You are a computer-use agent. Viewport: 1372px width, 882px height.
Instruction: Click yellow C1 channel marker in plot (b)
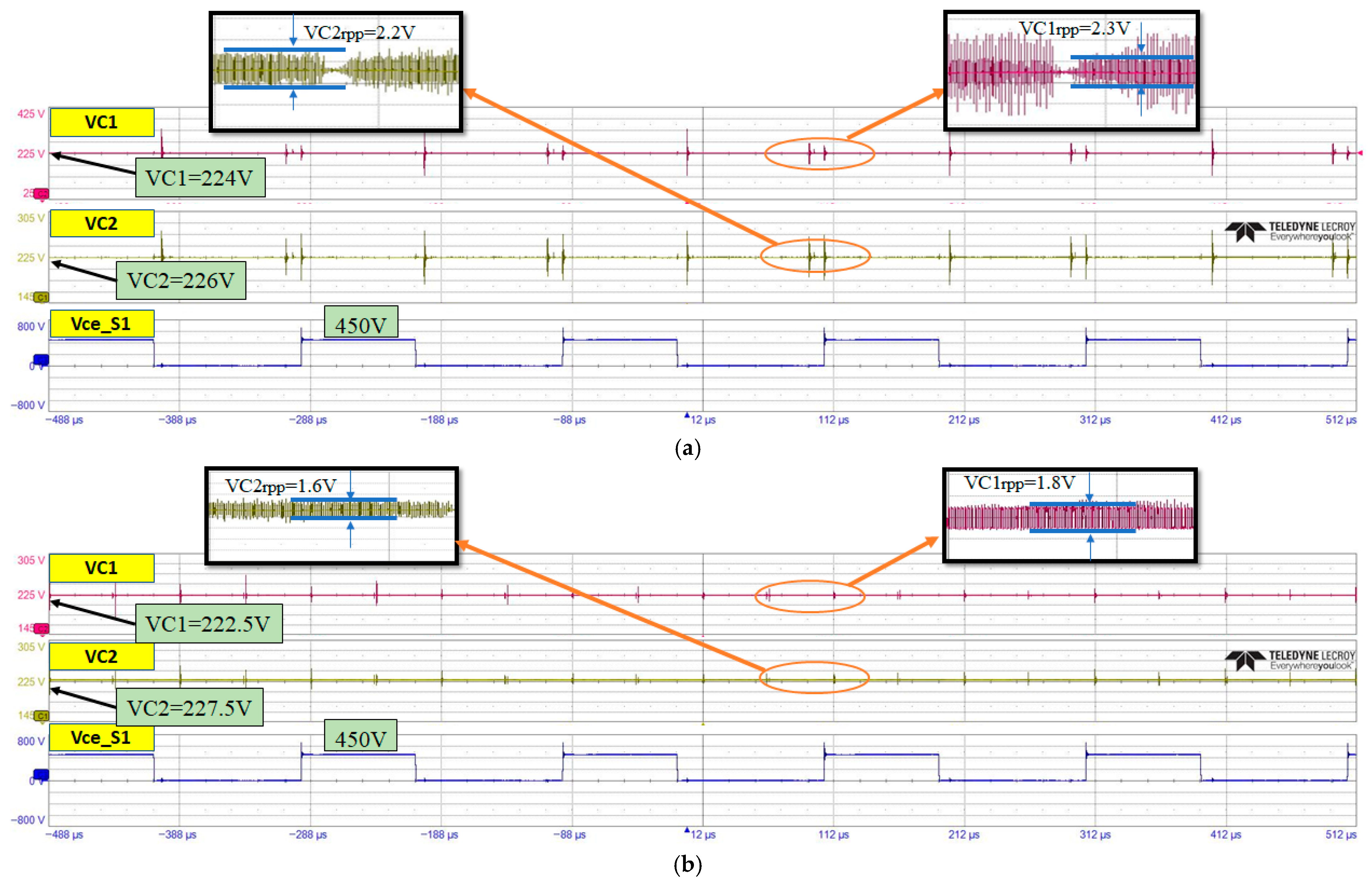point(41,715)
